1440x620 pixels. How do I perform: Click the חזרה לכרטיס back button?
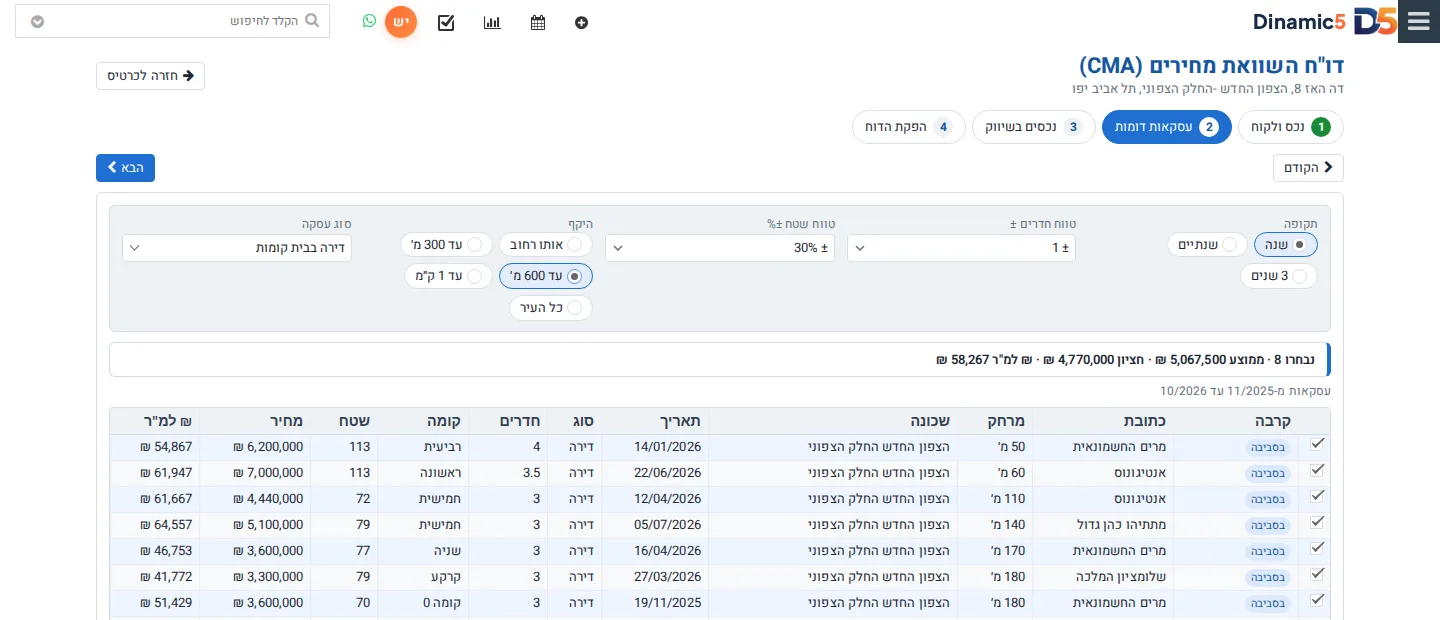(150, 76)
